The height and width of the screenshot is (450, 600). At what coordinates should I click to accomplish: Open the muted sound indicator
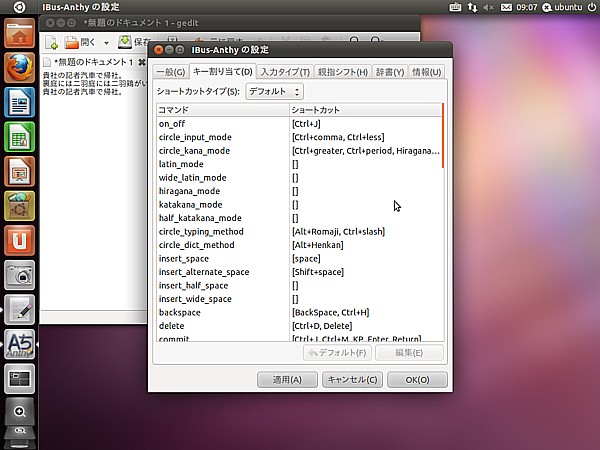(488, 7)
